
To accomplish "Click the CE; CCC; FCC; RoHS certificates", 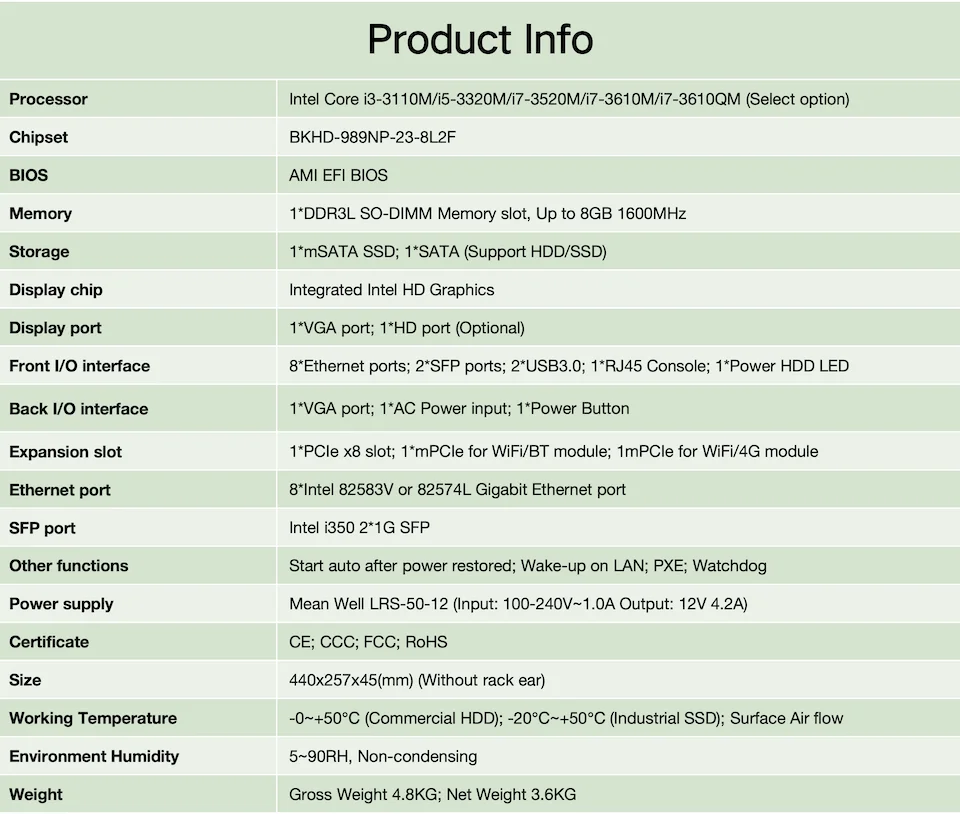I will [x=368, y=642].
